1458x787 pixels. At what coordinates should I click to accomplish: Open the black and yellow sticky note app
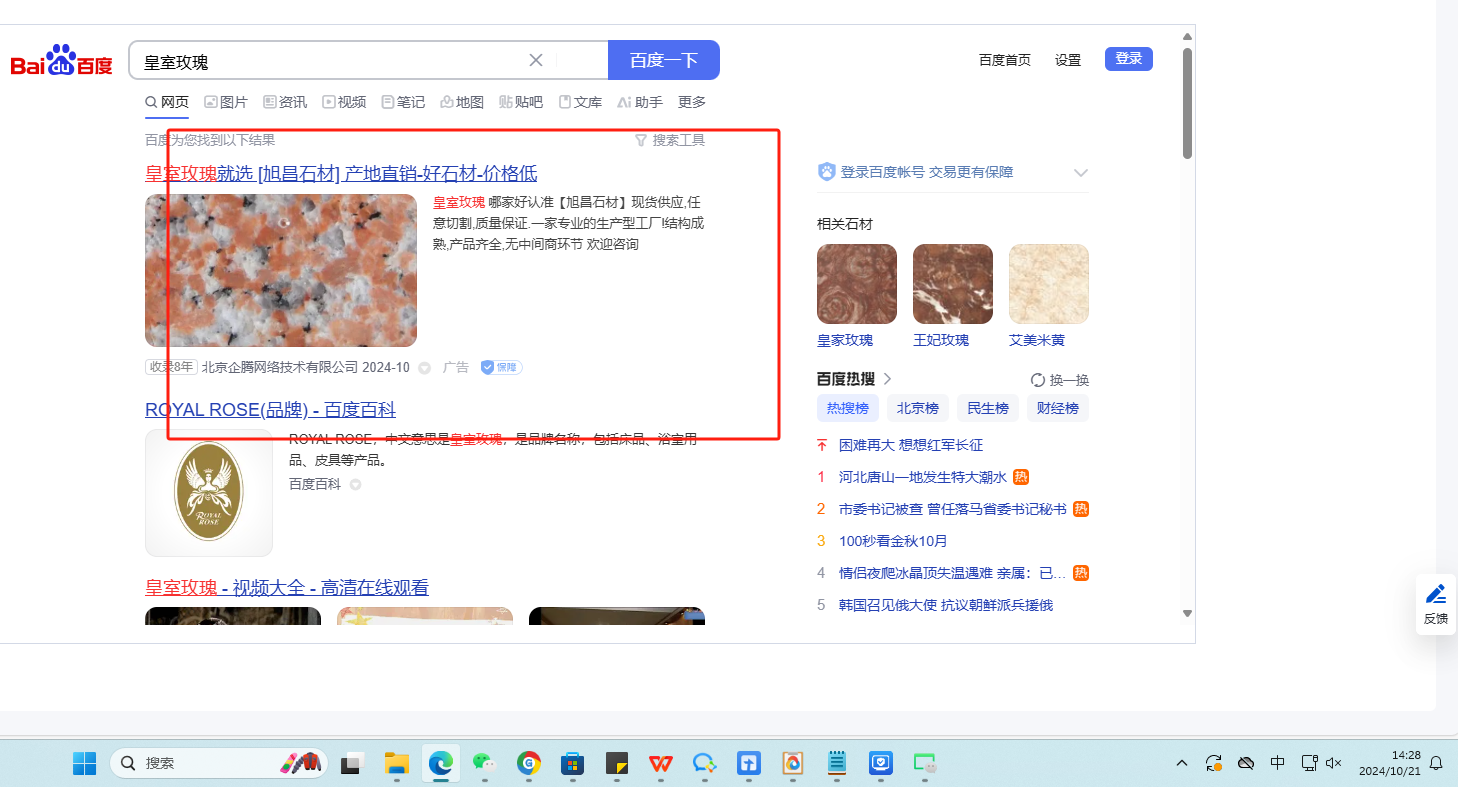coord(616,763)
